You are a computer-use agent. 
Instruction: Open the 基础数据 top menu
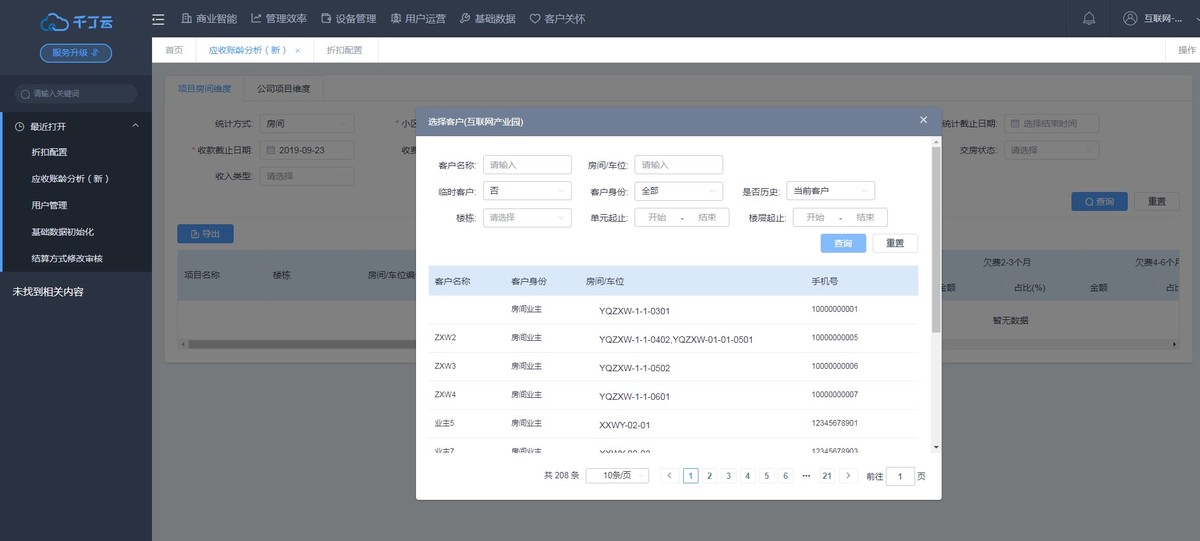pos(487,19)
